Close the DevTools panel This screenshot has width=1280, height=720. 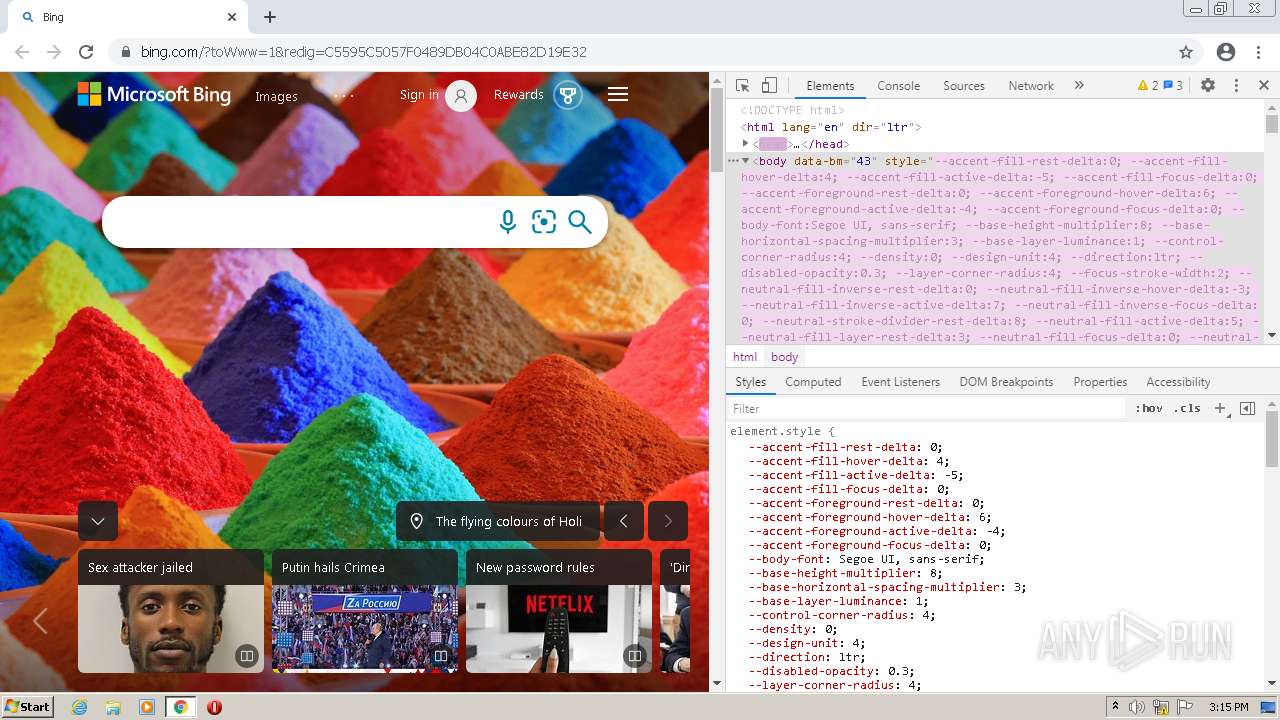pyautogui.click(x=1264, y=86)
